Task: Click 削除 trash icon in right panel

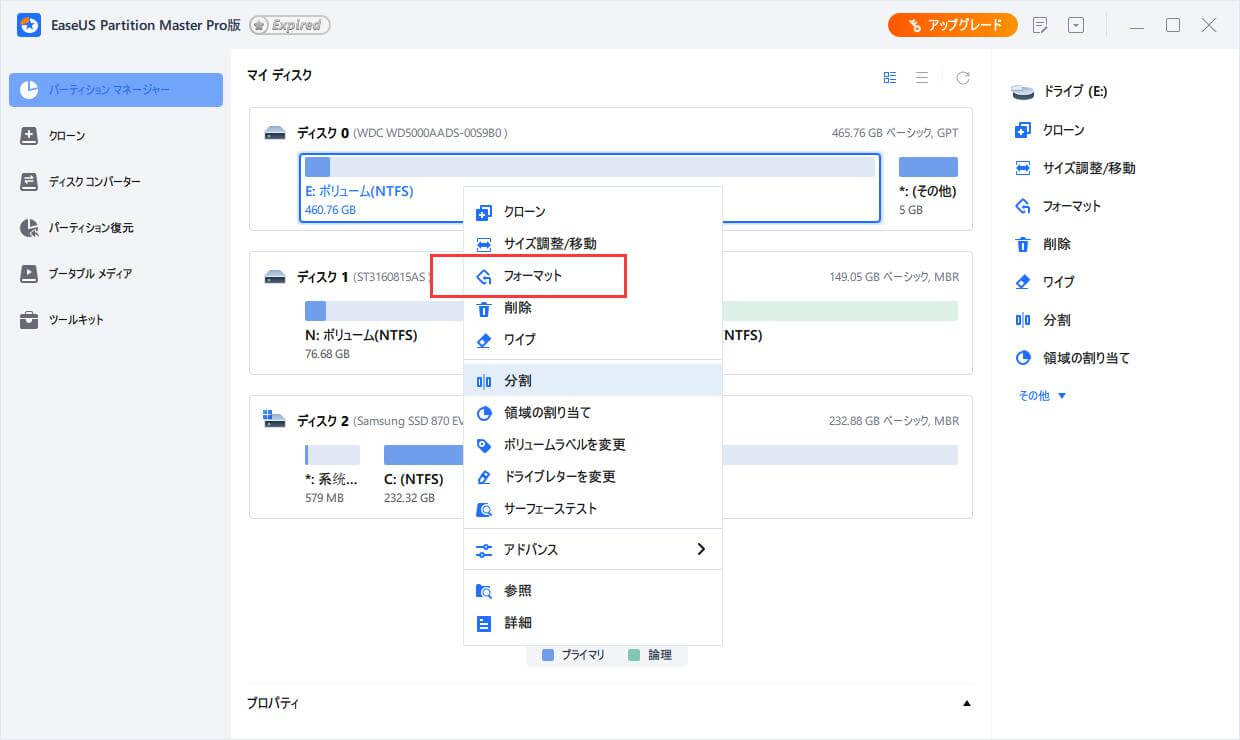Action: click(x=1022, y=244)
